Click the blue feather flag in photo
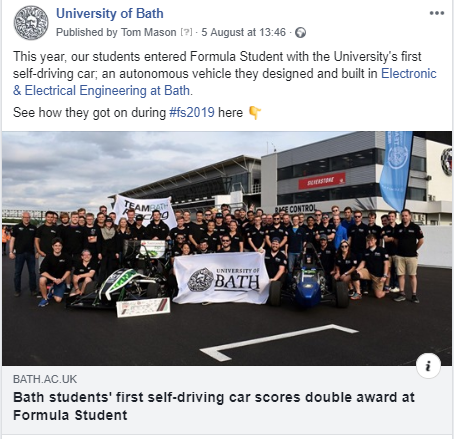The width and height of the screenshot is (454, 439). [x=396, y=171]
